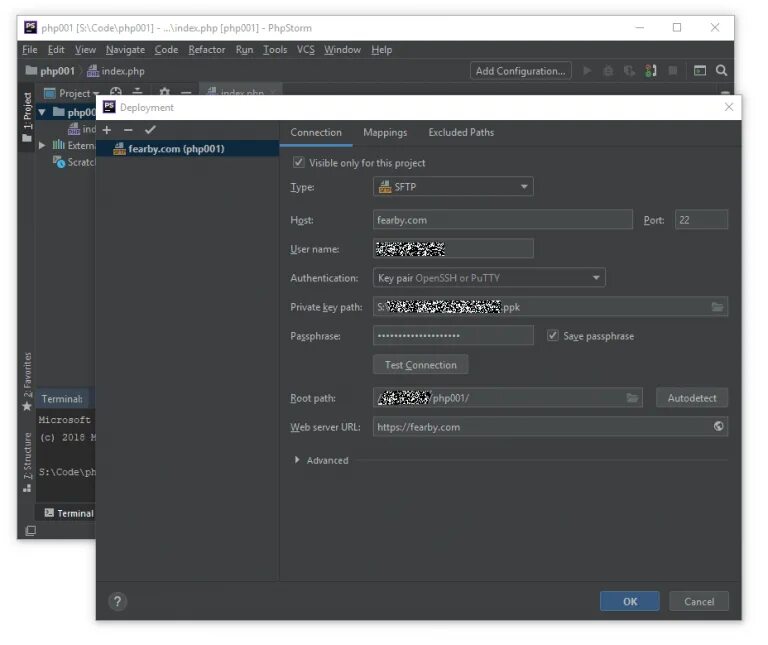
Task: Open the Project view dropdown
Action: point(72,93)
